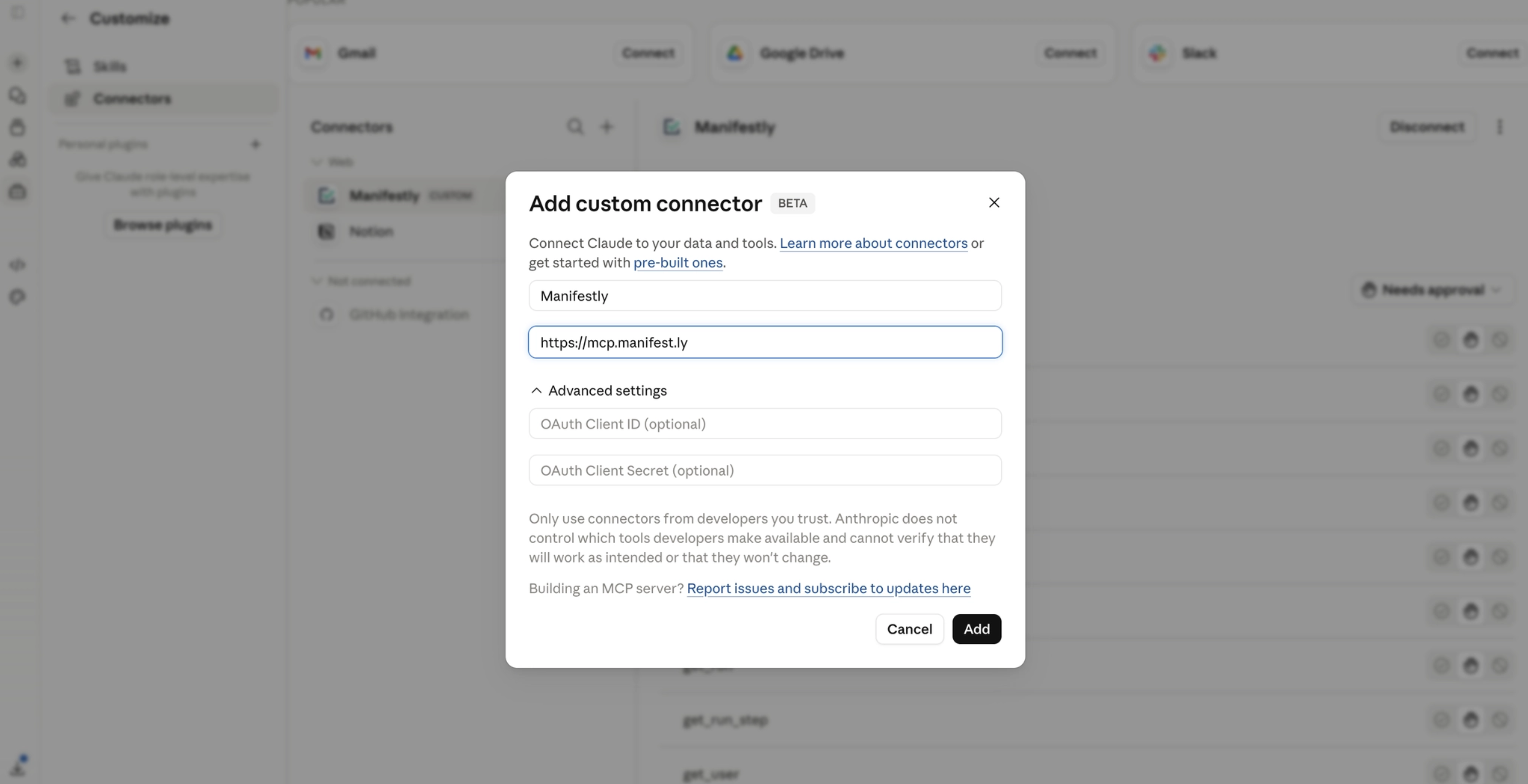1528x784 pixels.
Task: Click the OAuth Client ID field
Action: coord(765,424)
